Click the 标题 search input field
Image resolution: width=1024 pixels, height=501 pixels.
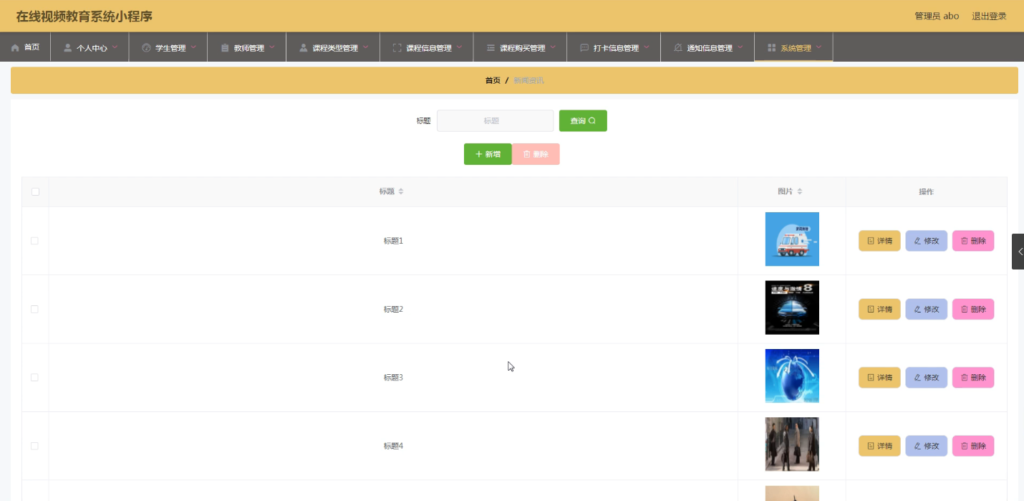tap(495, 121)
